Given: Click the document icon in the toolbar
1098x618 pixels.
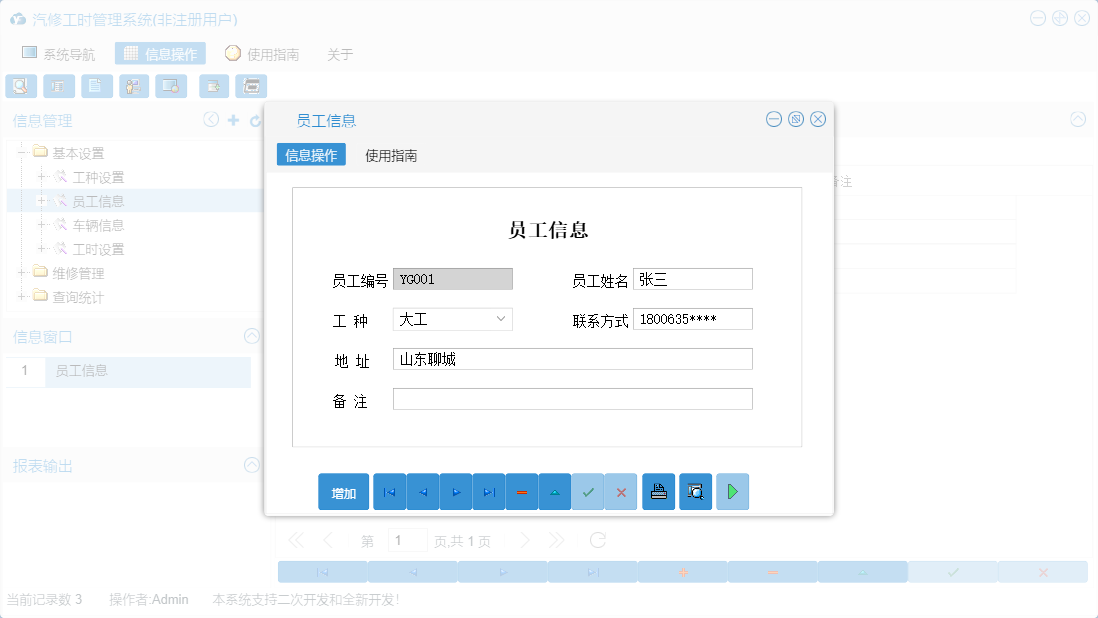Looking at the screenshot, I should pos(96,86).
